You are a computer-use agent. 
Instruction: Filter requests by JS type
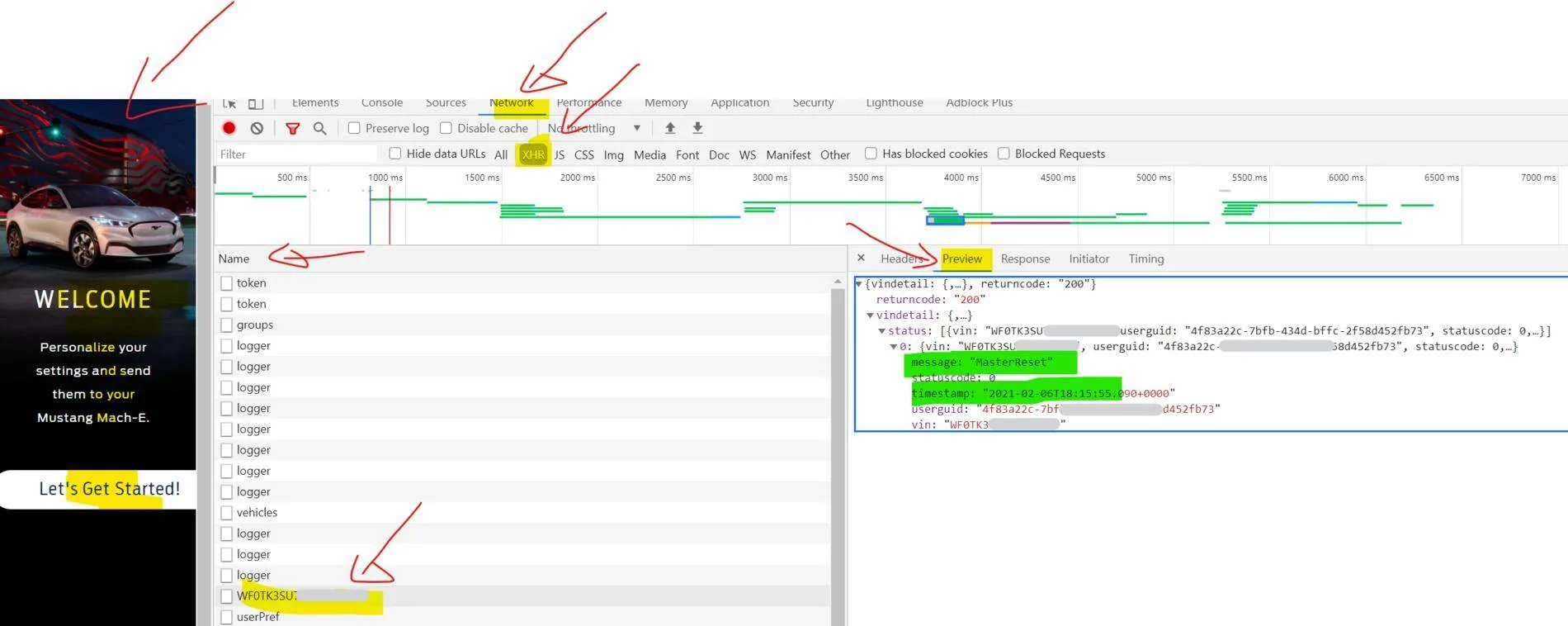click(560, 154)
